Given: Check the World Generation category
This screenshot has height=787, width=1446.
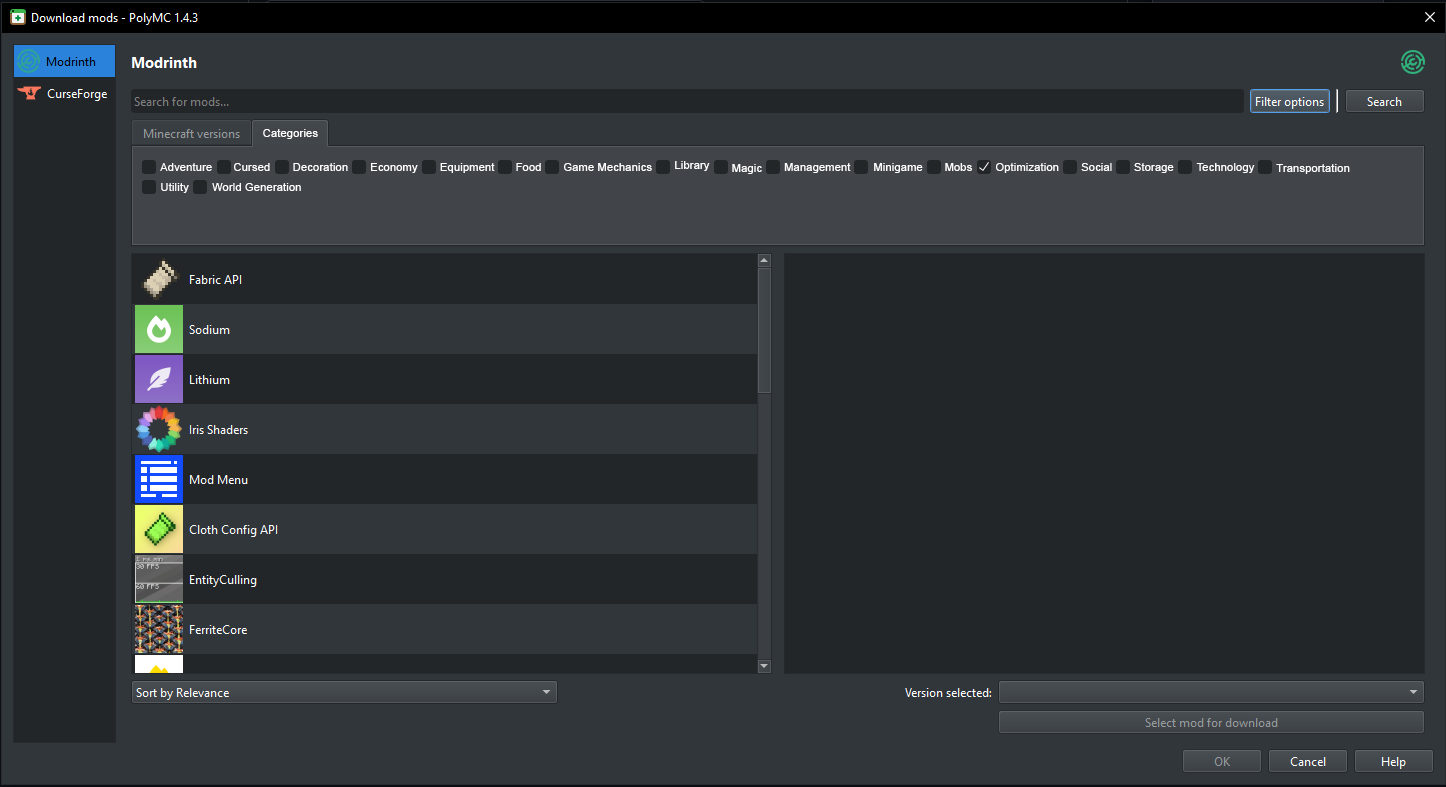Looking at the screenshot, I should click(199, 187).
